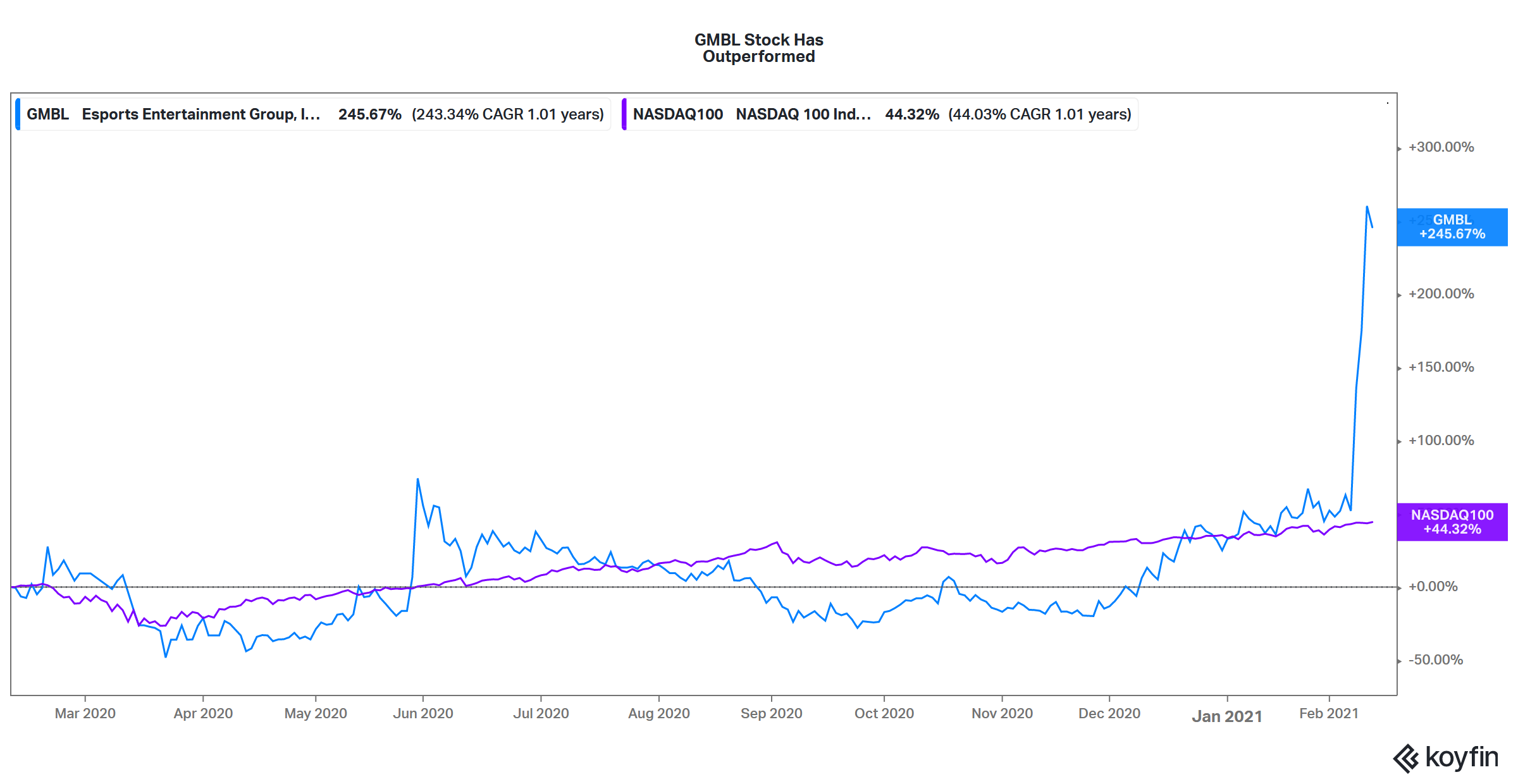Select the GMBL ticker label in legend
Screen dimensions: 1518x784
tap(48, 114)
